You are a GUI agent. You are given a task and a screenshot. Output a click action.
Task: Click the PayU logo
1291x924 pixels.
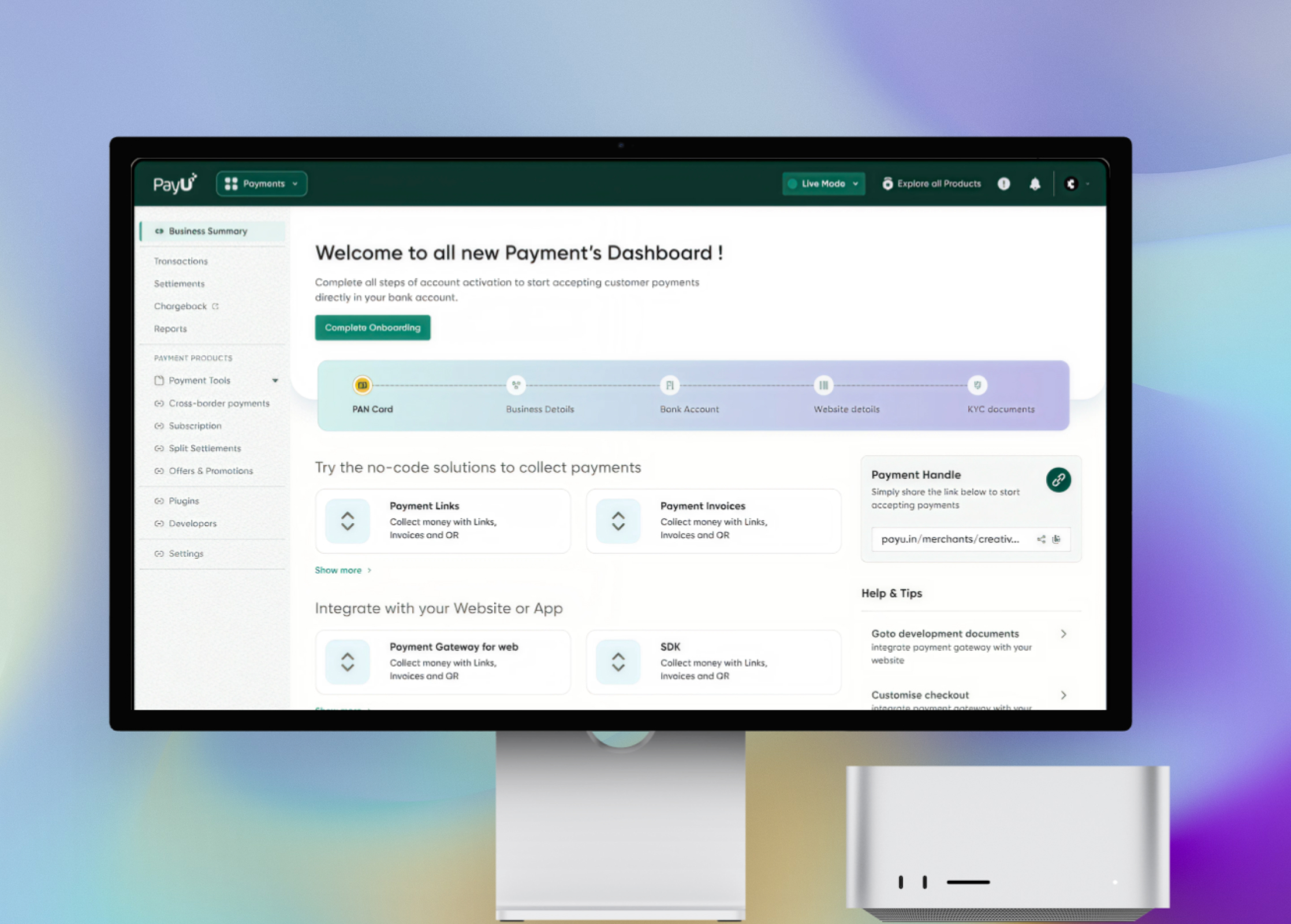click(175, 184)
